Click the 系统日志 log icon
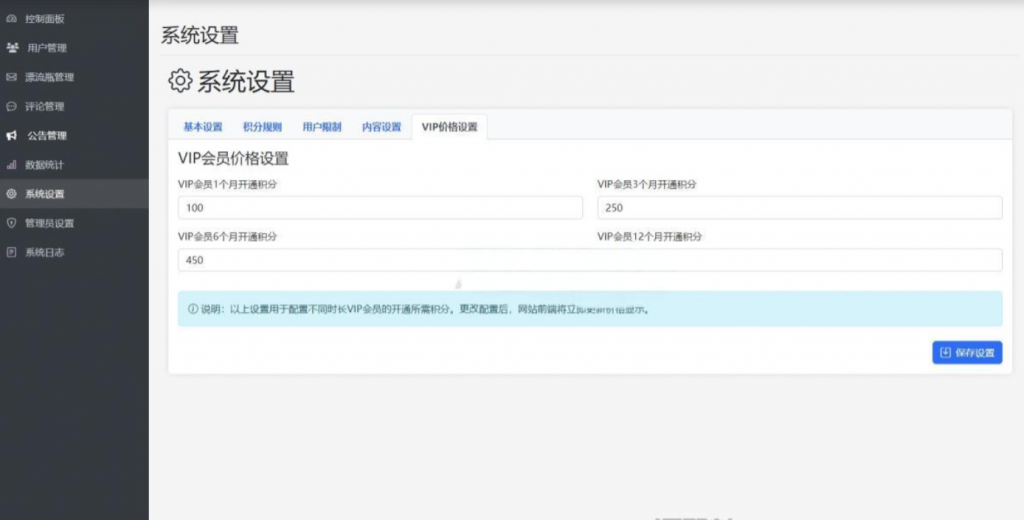The image size is (1024, 520). [x=11, y=253]
